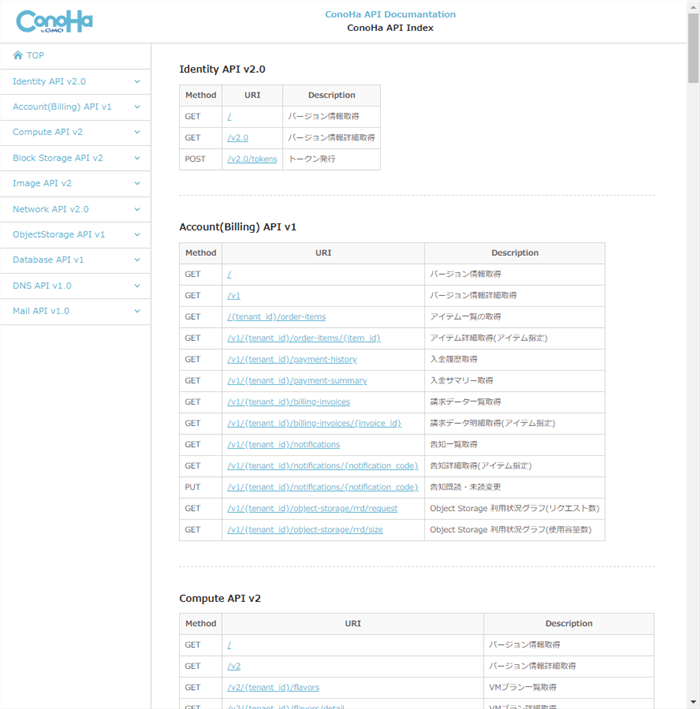Select Database API v1 in sidebar

(48, 260)
